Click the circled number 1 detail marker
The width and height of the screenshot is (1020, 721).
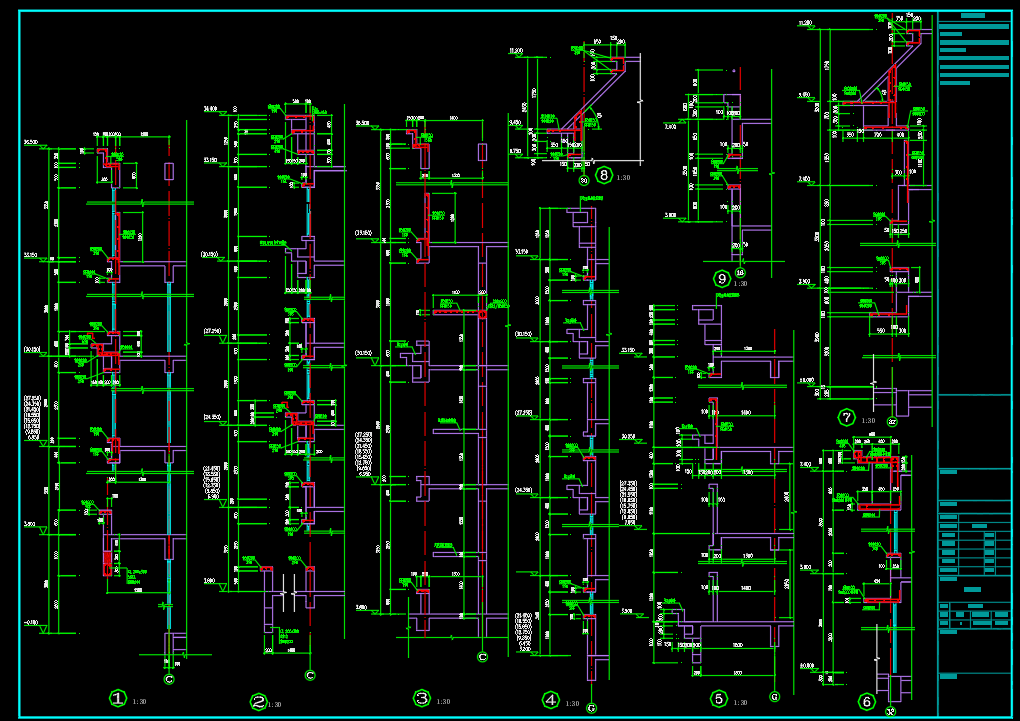pos(118,699)
